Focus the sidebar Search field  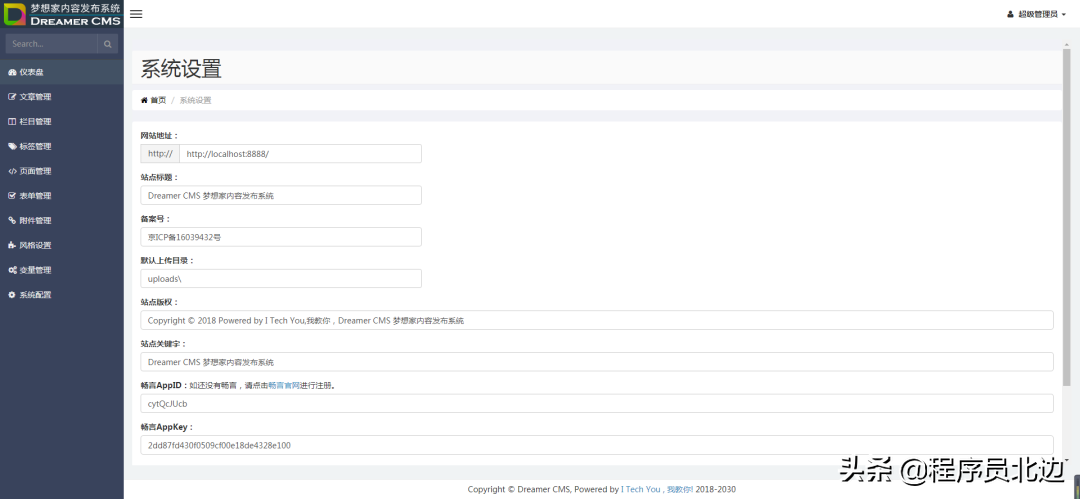coord(52,44)
